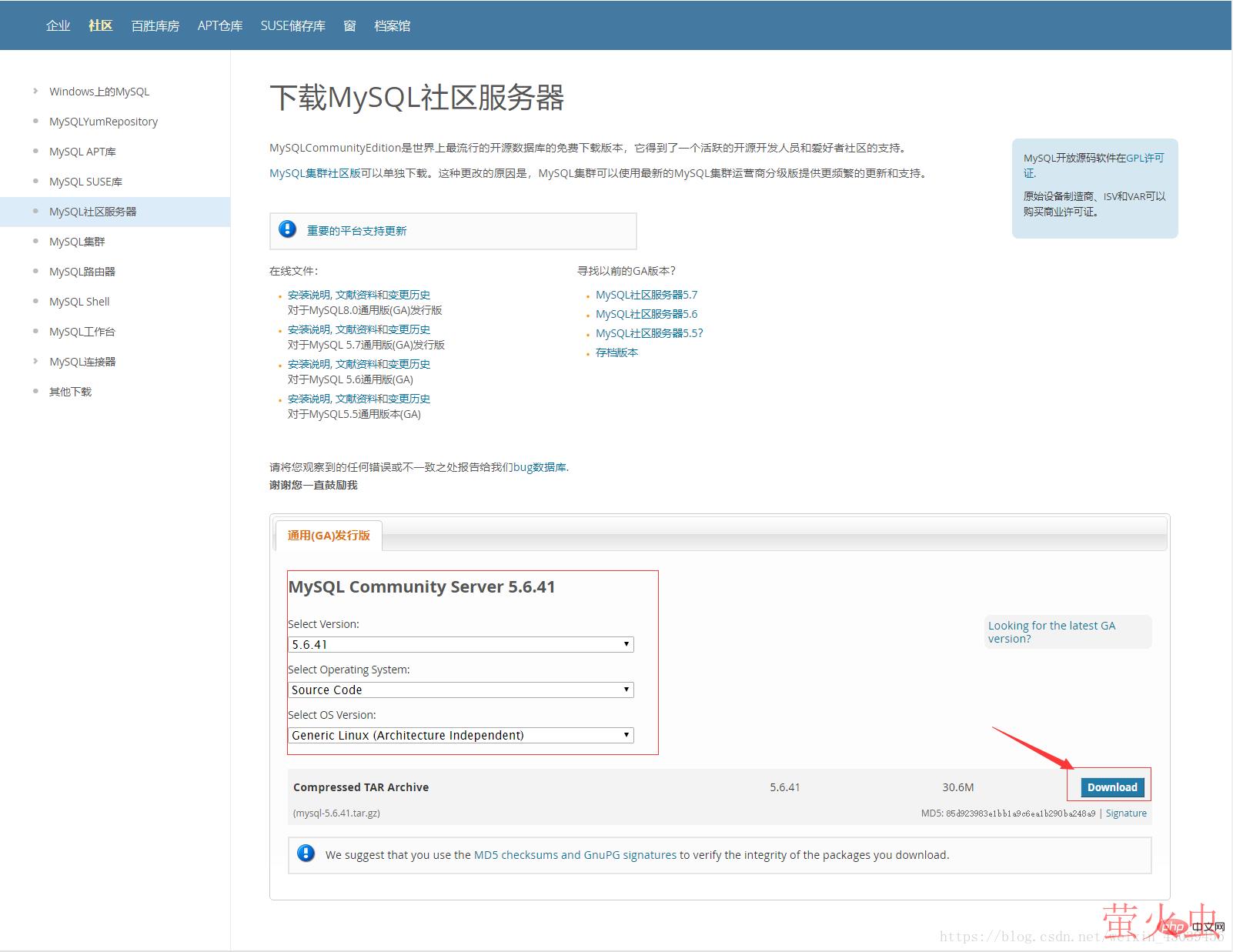Click the blue alert icon beside 重要的平台支持更新

(x=287, y=229)
